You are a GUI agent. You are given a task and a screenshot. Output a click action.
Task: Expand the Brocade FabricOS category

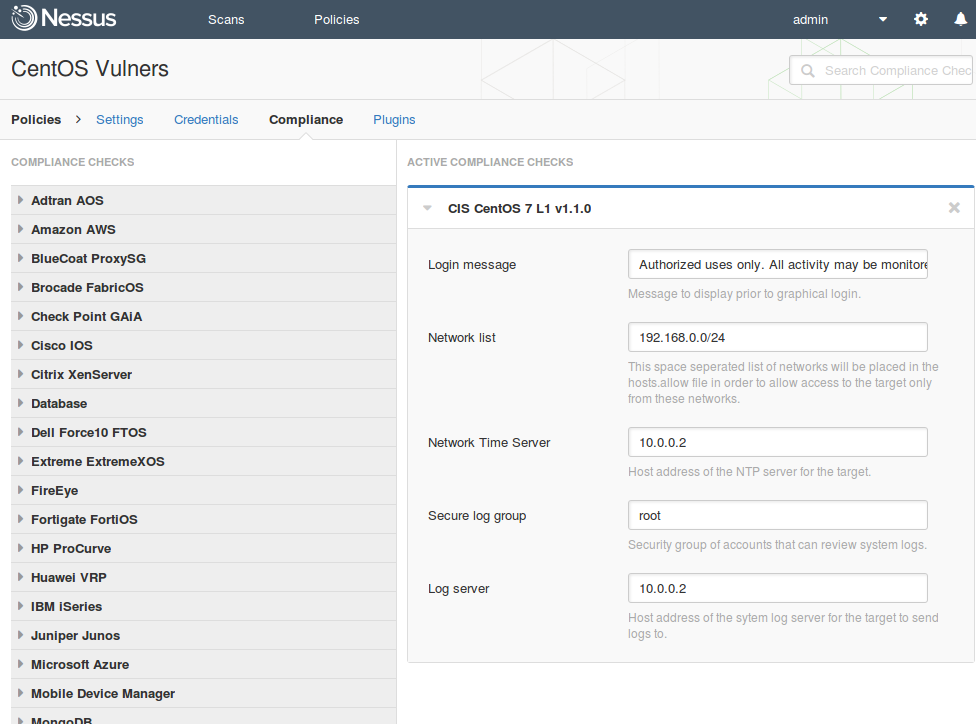[x=204, y=288]
